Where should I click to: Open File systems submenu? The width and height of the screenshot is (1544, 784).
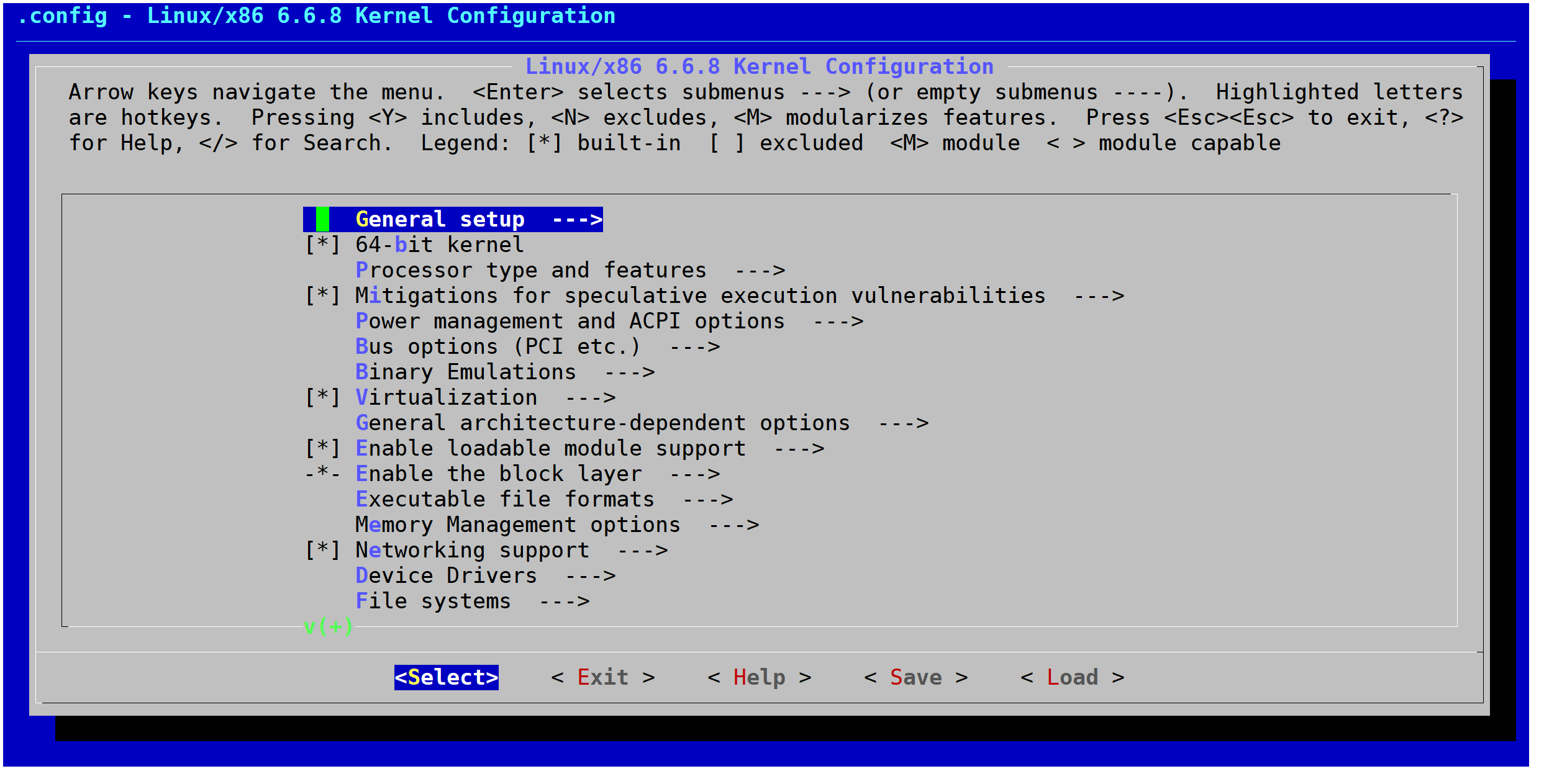pyautogui.click(x=473, y=601)
